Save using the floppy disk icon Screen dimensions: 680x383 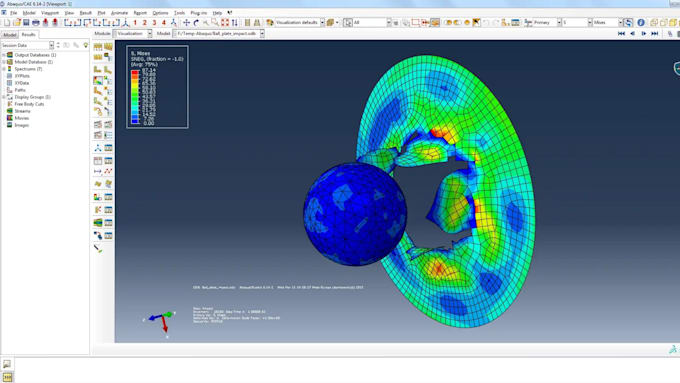(26, 23)
